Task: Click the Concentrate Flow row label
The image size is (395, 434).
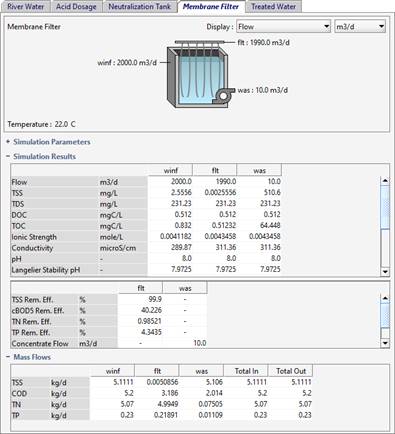Action: (40, 344)
